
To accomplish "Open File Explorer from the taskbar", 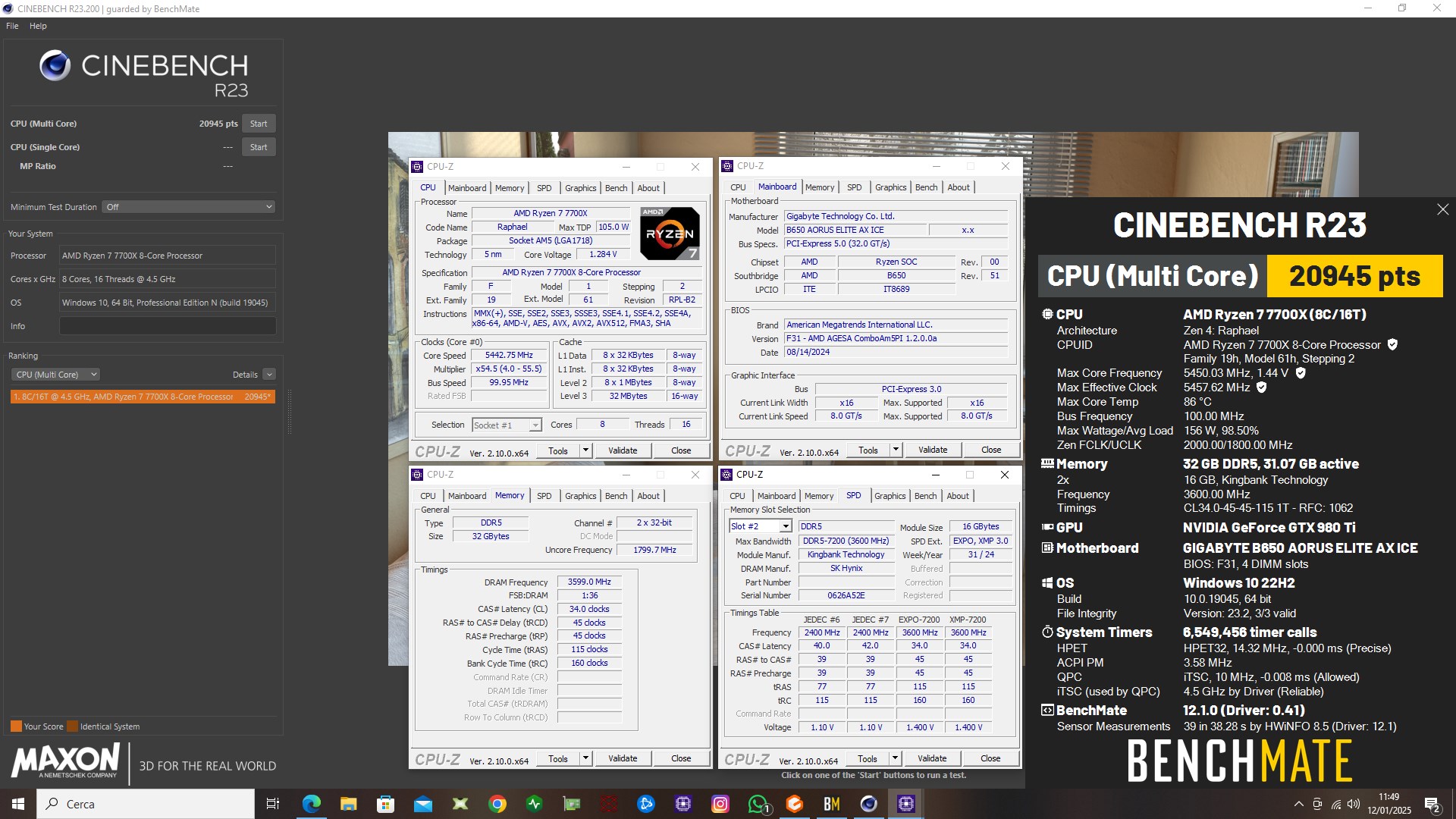I will pyautogui.click(x=348, y=804).
